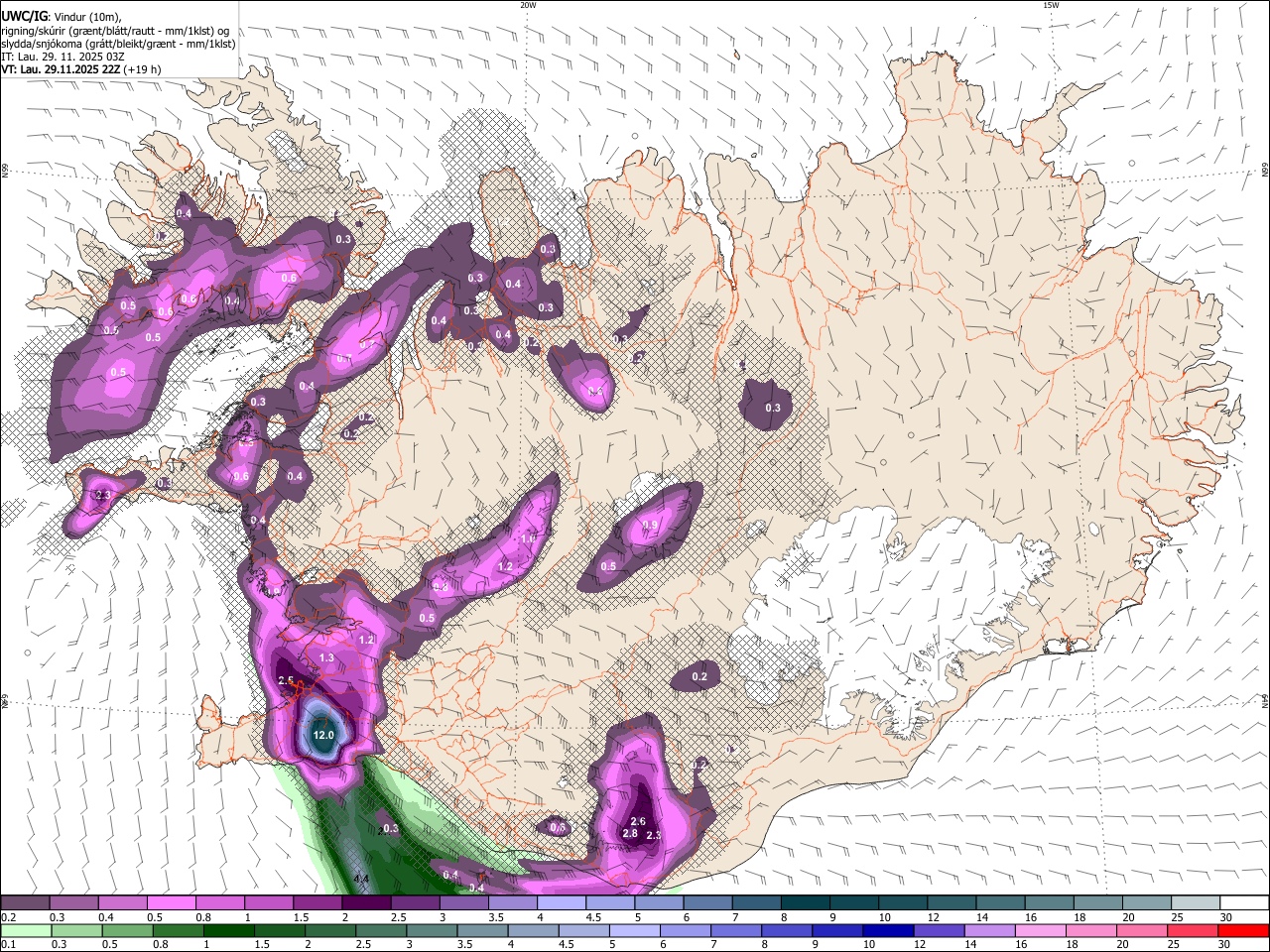Click the white upper swatch labeled 30
The image size is (1270, 952).
[x=1245, y=903]
